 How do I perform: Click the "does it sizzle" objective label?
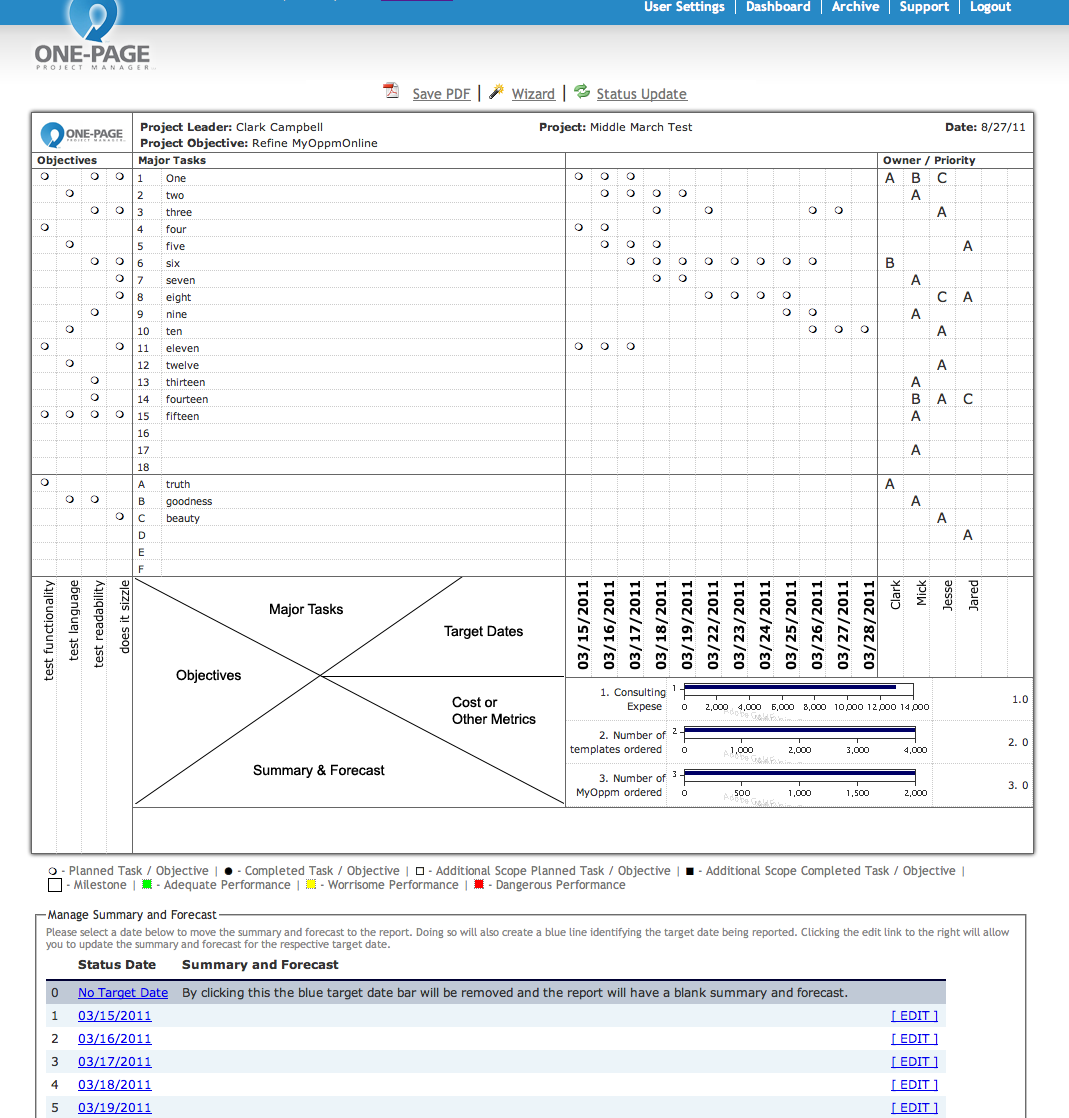(x=125, y=617)
